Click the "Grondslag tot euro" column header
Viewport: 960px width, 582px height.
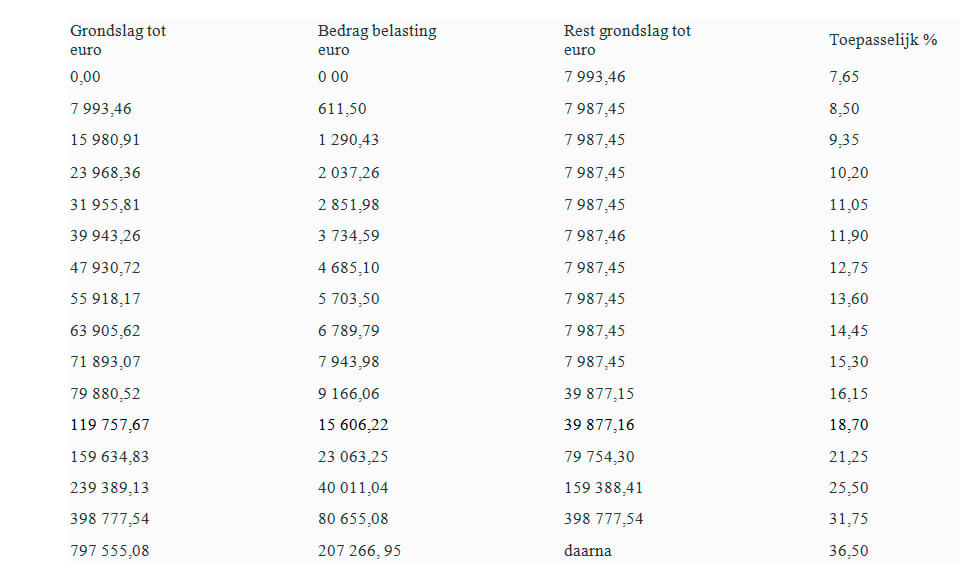118,40
